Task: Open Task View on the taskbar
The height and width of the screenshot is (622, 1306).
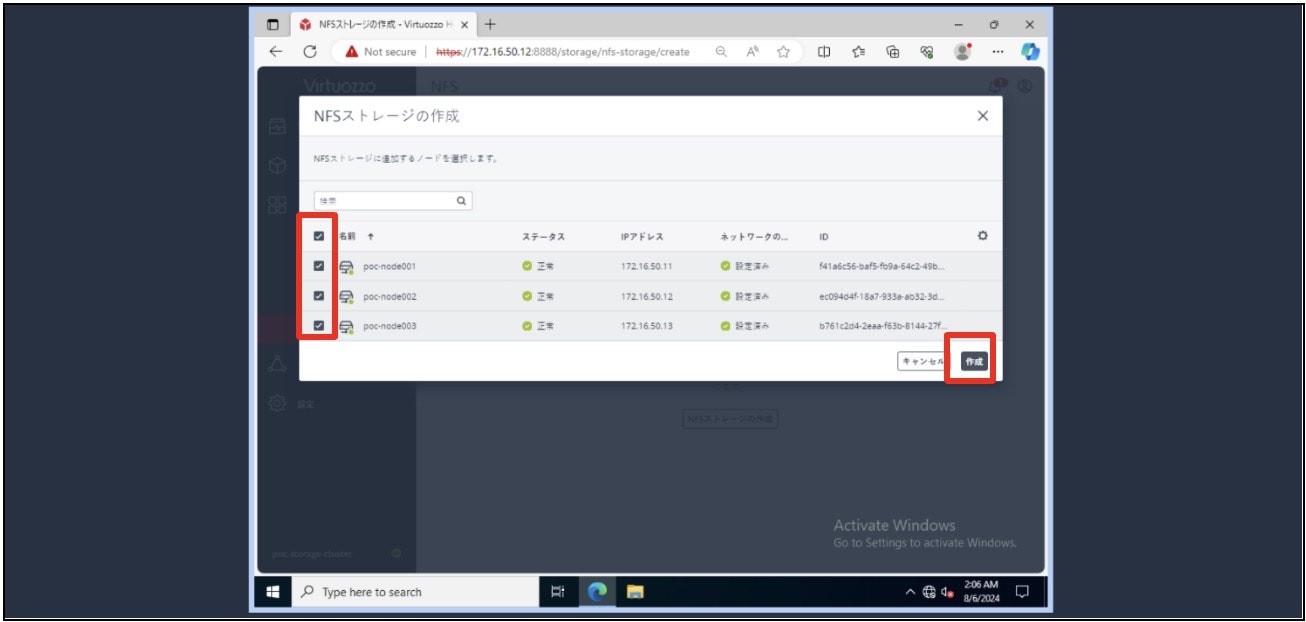Action: coord(558,592)
